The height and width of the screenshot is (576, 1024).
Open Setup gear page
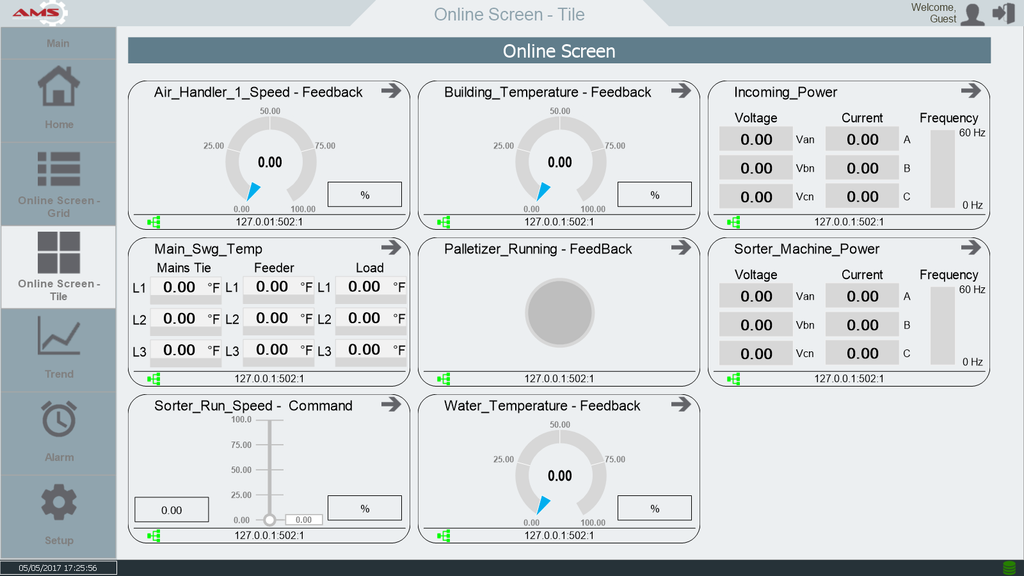click(x=58, y=502)
